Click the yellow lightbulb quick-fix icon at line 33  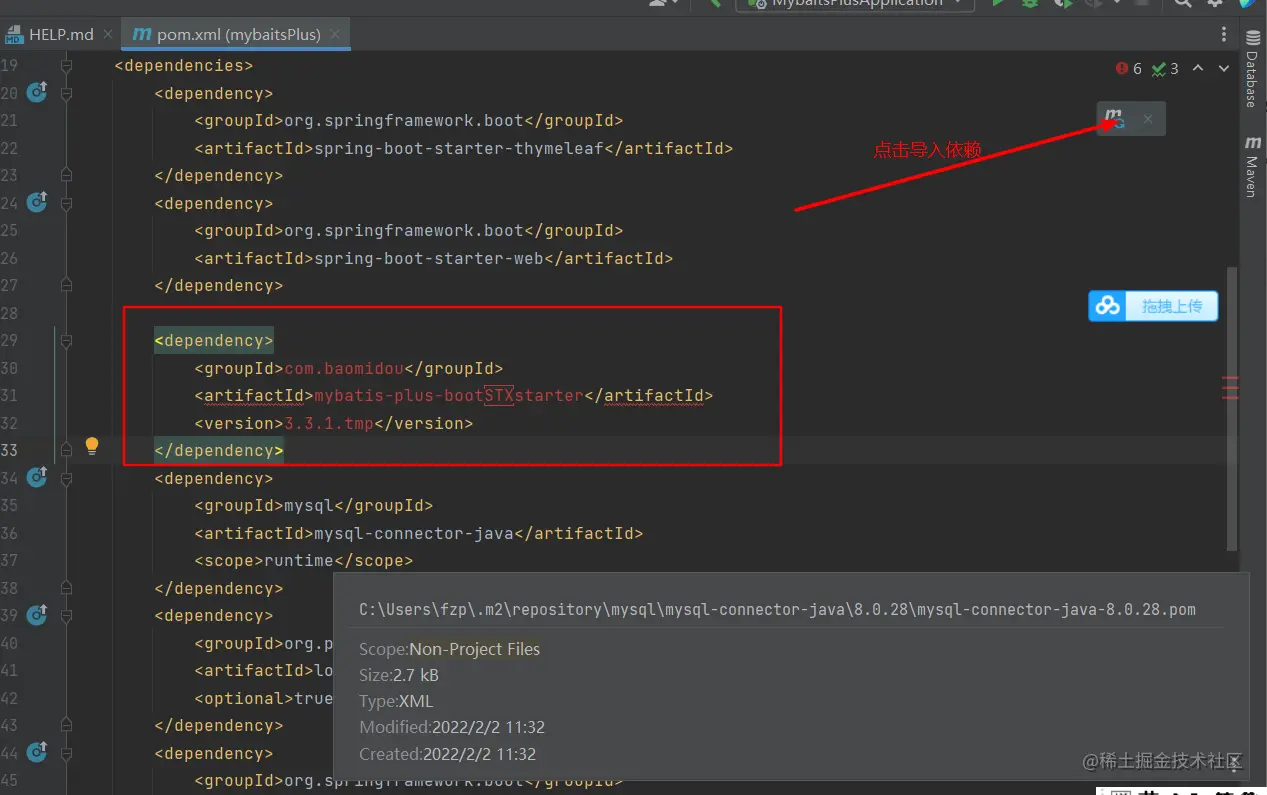click(92, 446)
